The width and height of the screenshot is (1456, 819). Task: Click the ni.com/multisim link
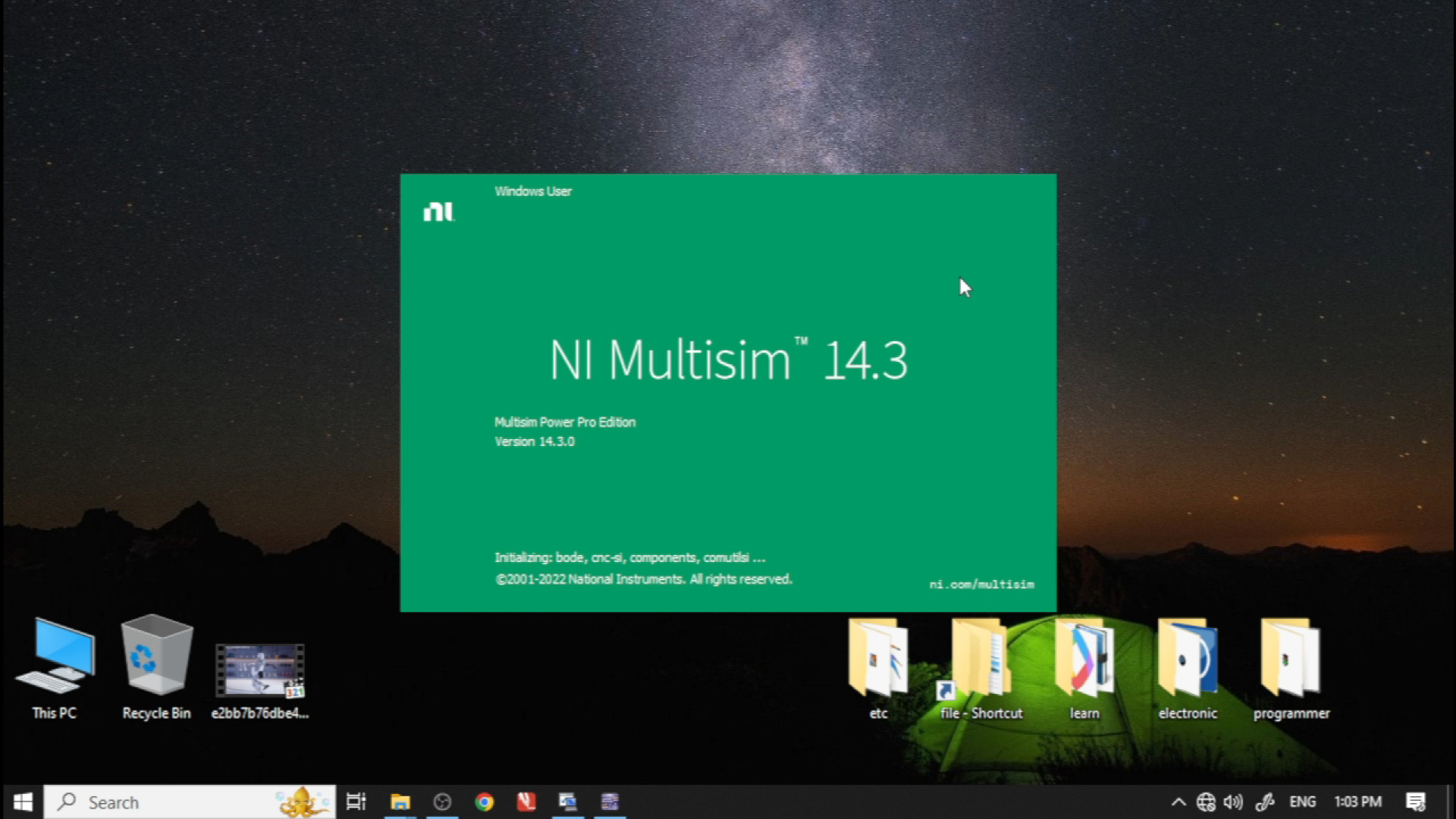pyautogui.click(x=982, y=584)
